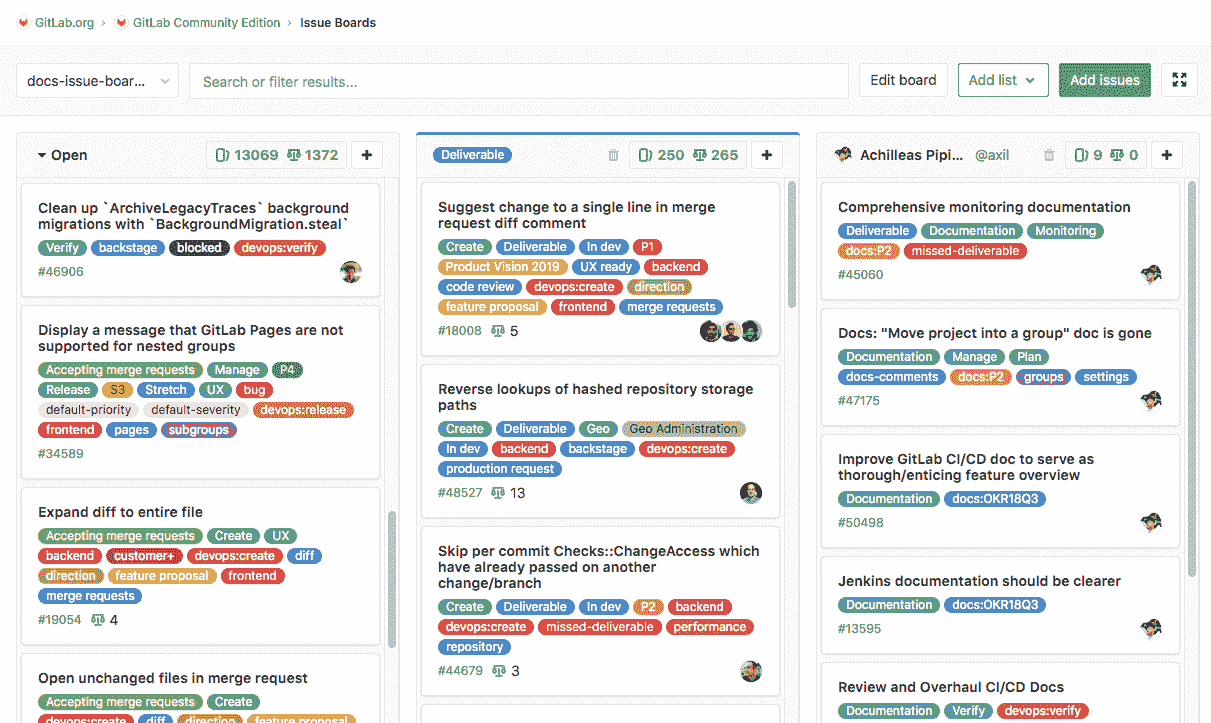Collapse the Open list
This screenshot has height=723, width=1211.
click(x=41, y=155)
